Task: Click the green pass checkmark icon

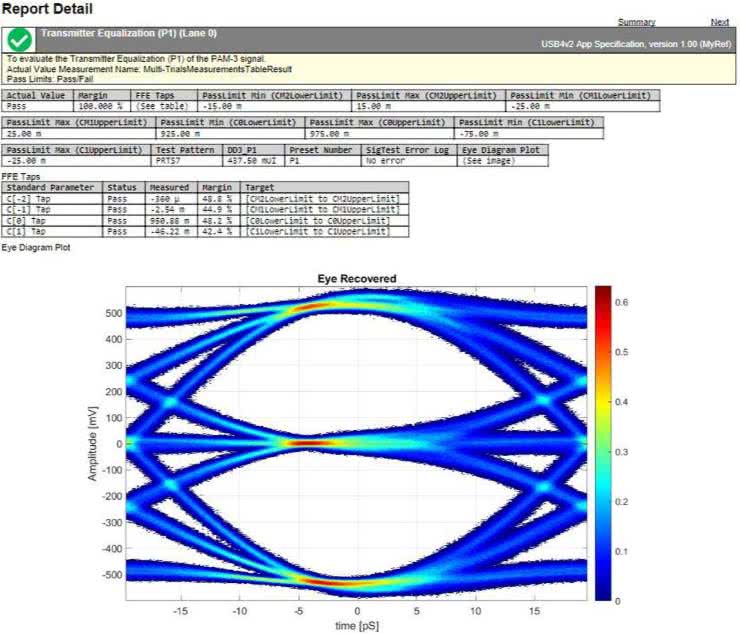Action: [x=19, y=39]
